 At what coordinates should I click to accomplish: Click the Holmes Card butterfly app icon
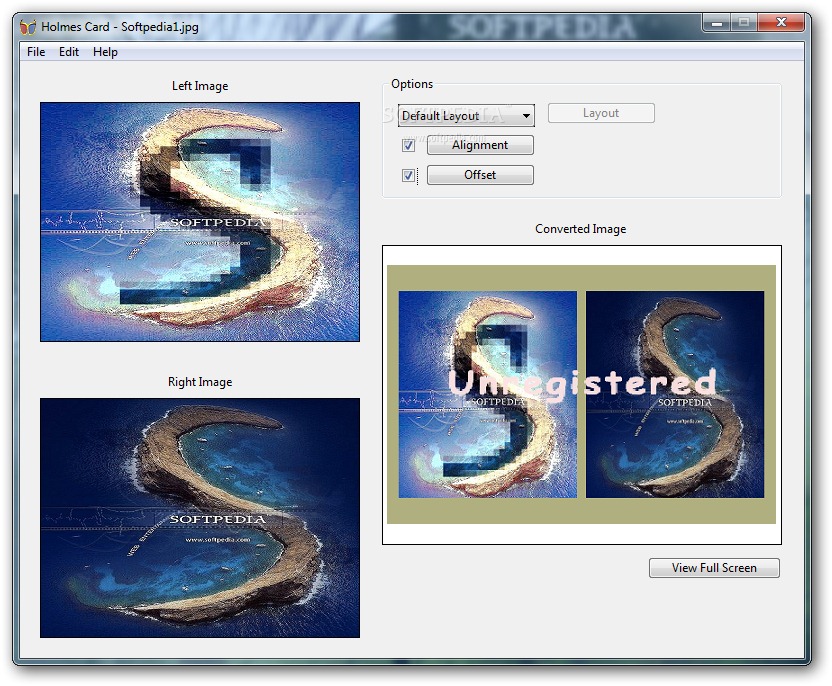(28, 27)
